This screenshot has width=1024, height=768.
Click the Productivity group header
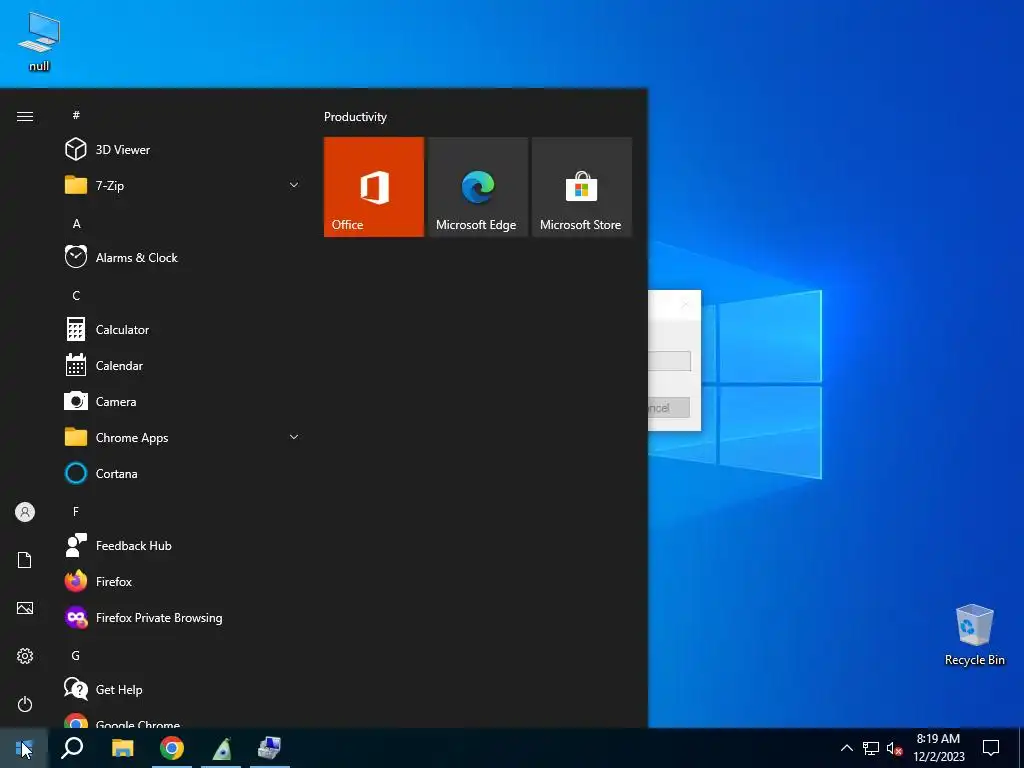pyautogui.click(x=355, y=117)
